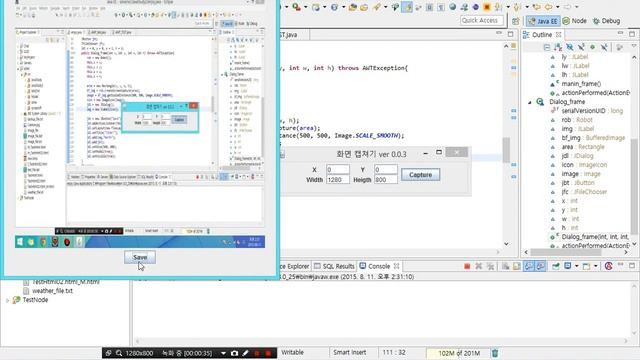Toggle Hide Fields in Outline toolbar
This screenshot has height=360, width=640.
click(570, 47)
